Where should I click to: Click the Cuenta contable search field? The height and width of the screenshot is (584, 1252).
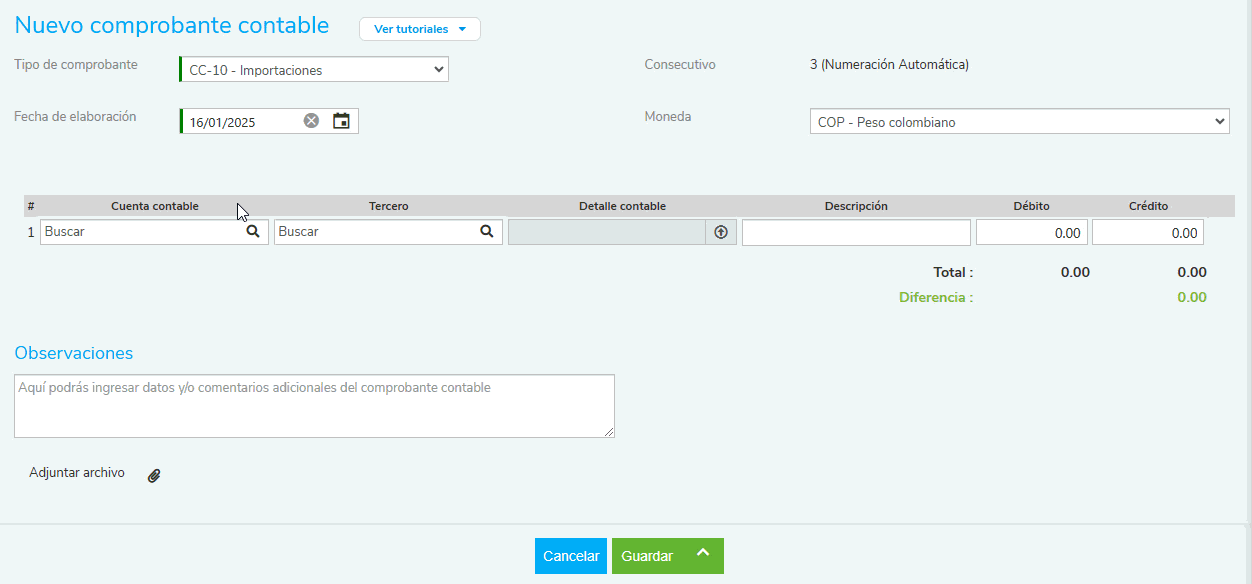click(142, 232)
